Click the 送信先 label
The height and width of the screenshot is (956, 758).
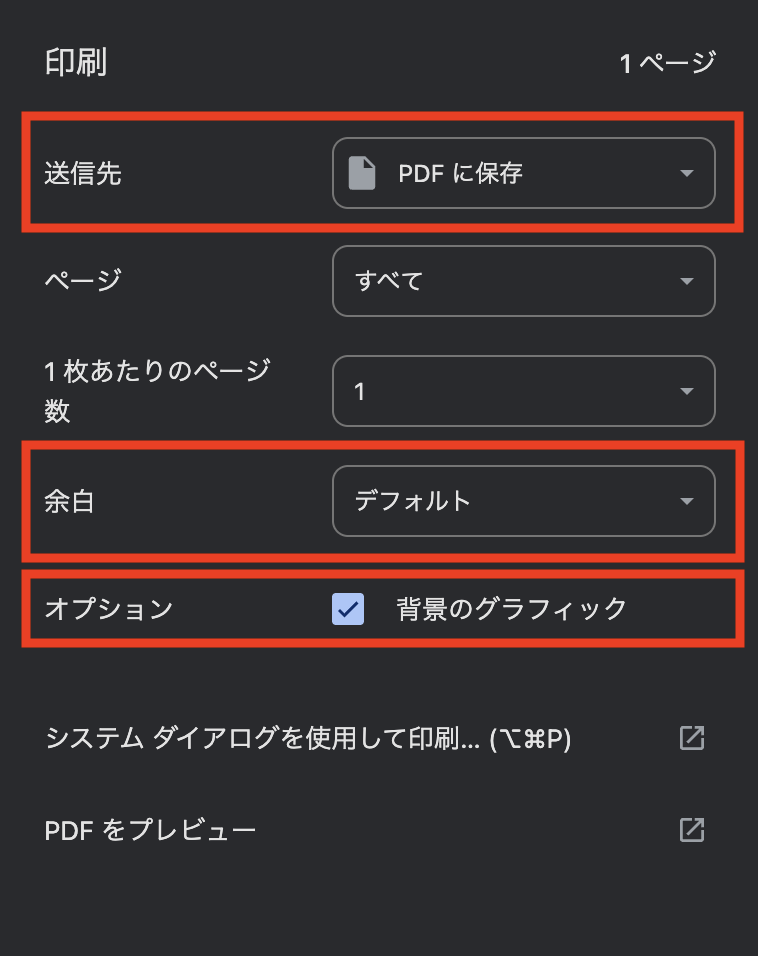coord(83,173)
